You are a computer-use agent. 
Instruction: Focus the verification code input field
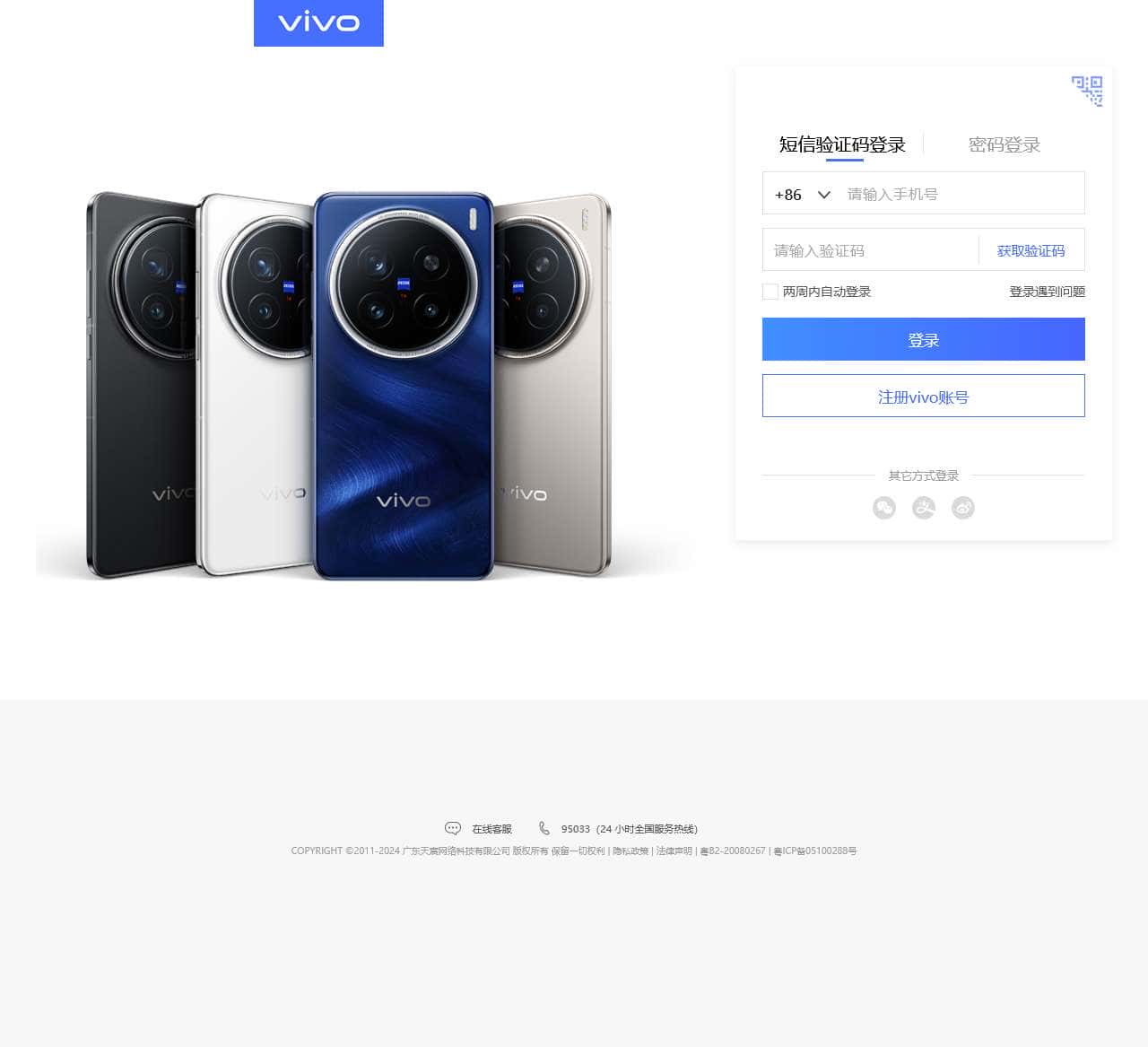coord(870,250)
